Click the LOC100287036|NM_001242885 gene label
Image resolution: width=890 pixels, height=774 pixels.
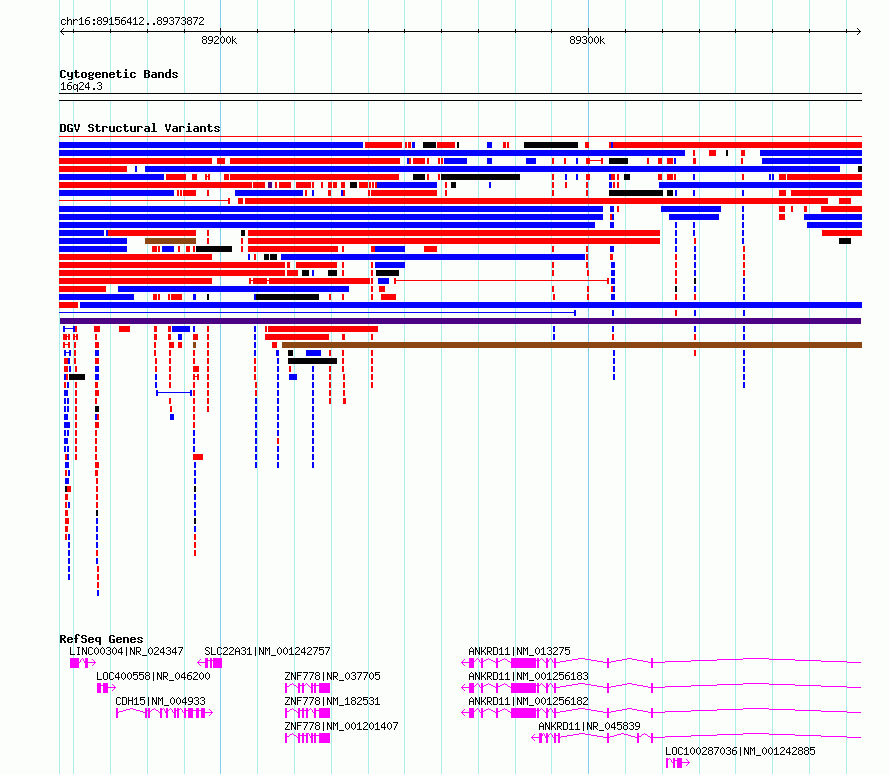[x=740, y=751]
